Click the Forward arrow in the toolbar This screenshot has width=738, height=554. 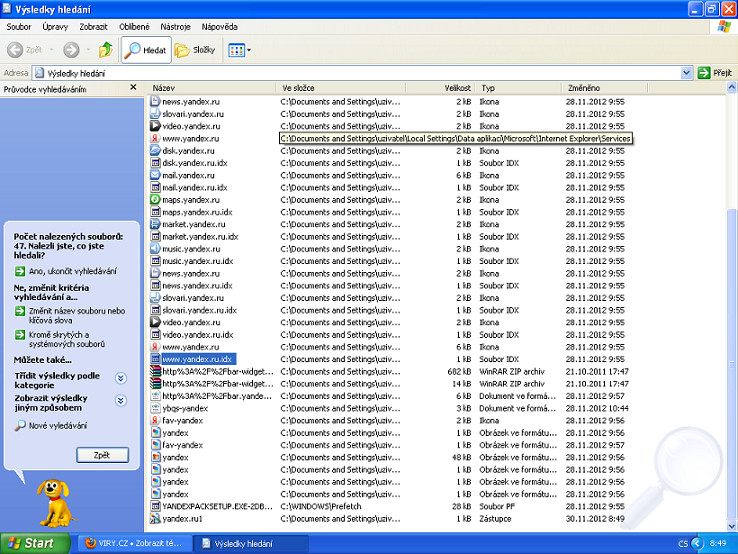tap(70, 50)
